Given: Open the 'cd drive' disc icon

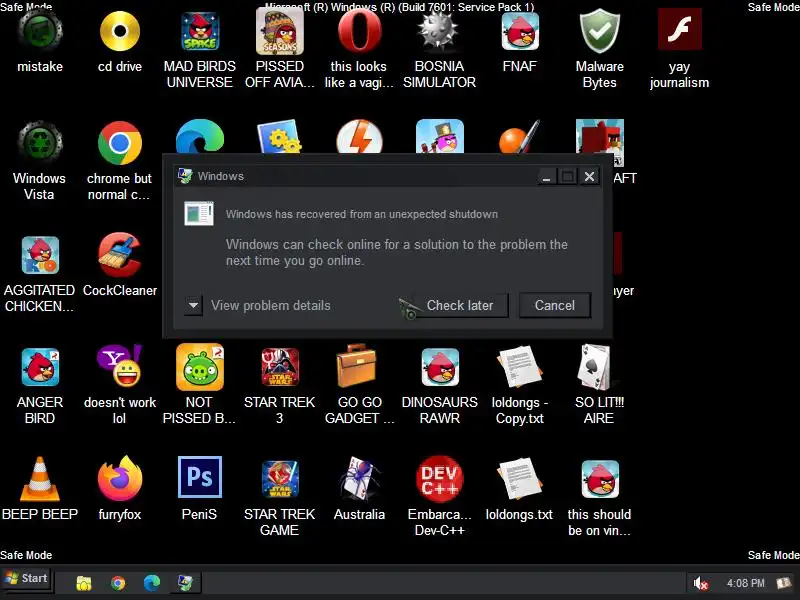Looking at the screenshot, I should [x=120, y=32].
